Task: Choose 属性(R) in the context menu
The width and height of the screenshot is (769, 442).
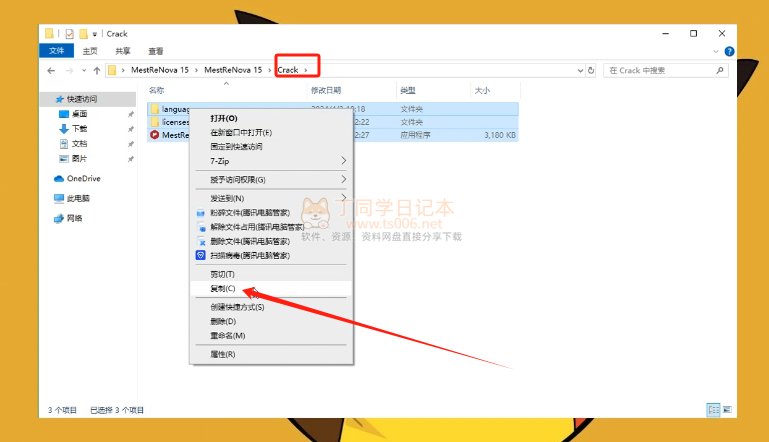Action: click(271, 354)
